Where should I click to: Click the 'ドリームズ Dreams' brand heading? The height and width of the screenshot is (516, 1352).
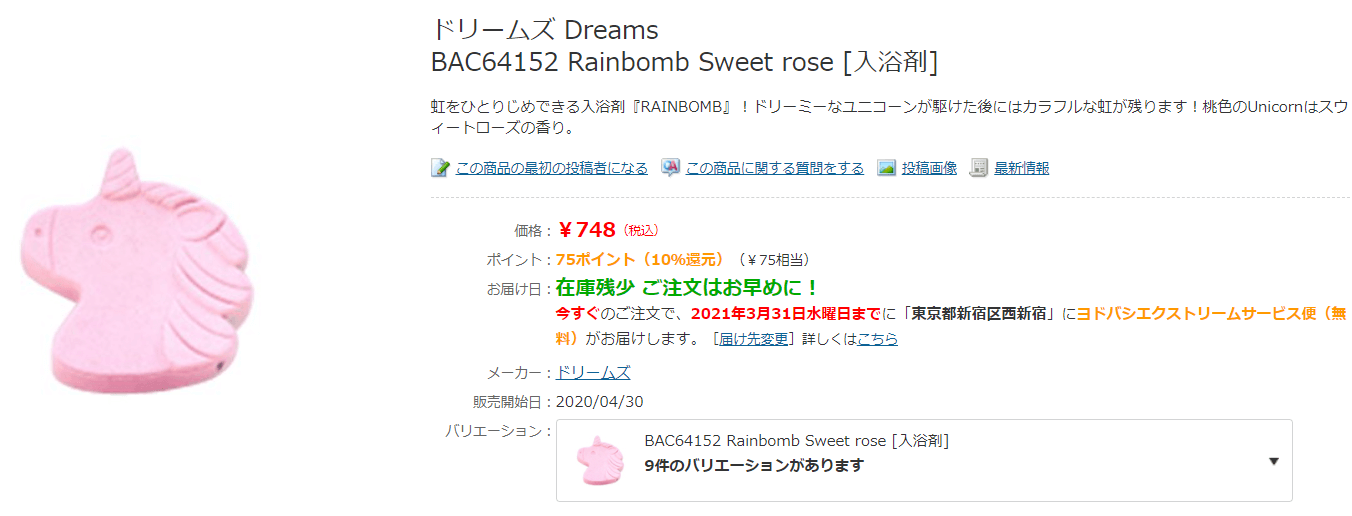pyautogui.click(x=544, y=29)
